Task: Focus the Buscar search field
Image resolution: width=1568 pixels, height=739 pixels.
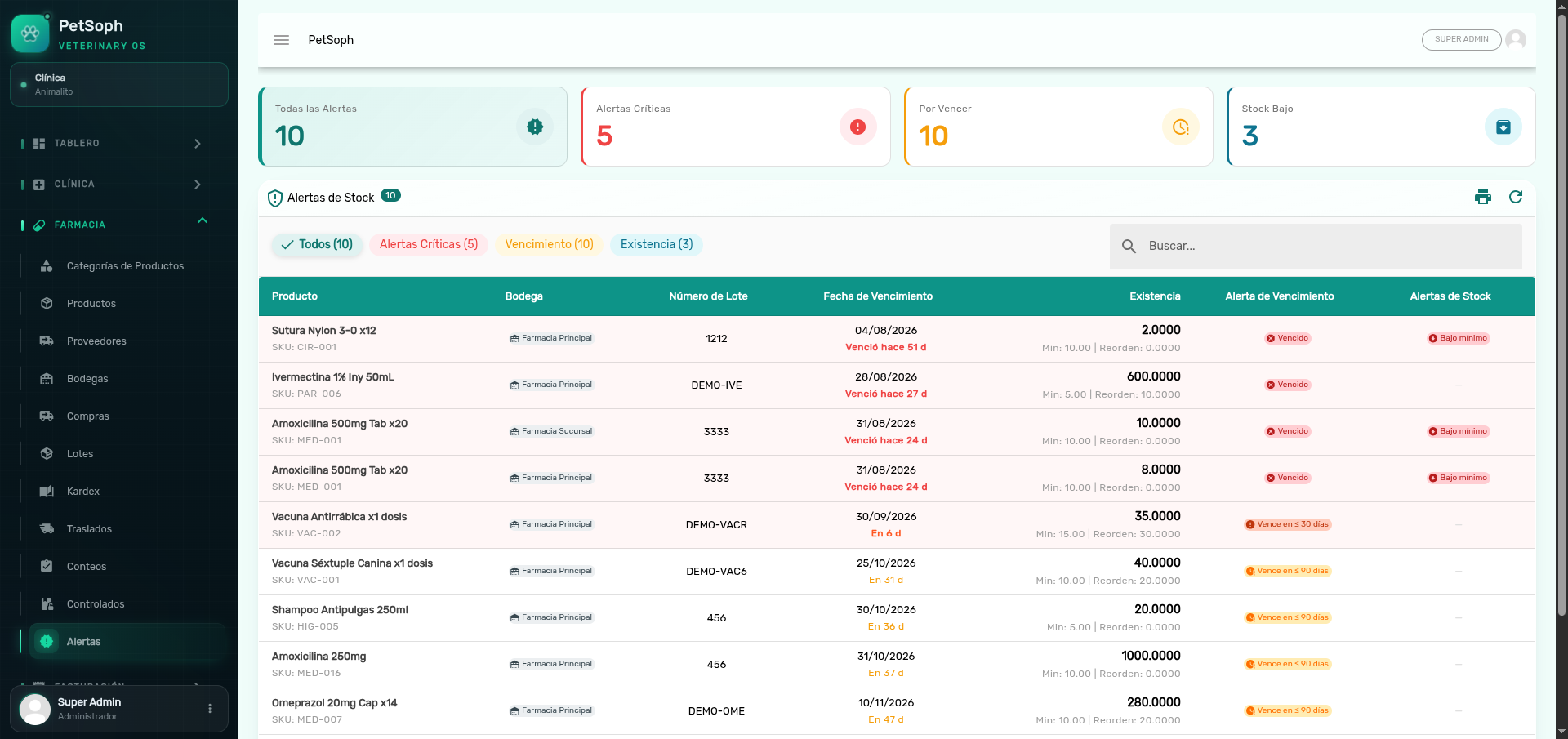Action: coord(1316,246)
